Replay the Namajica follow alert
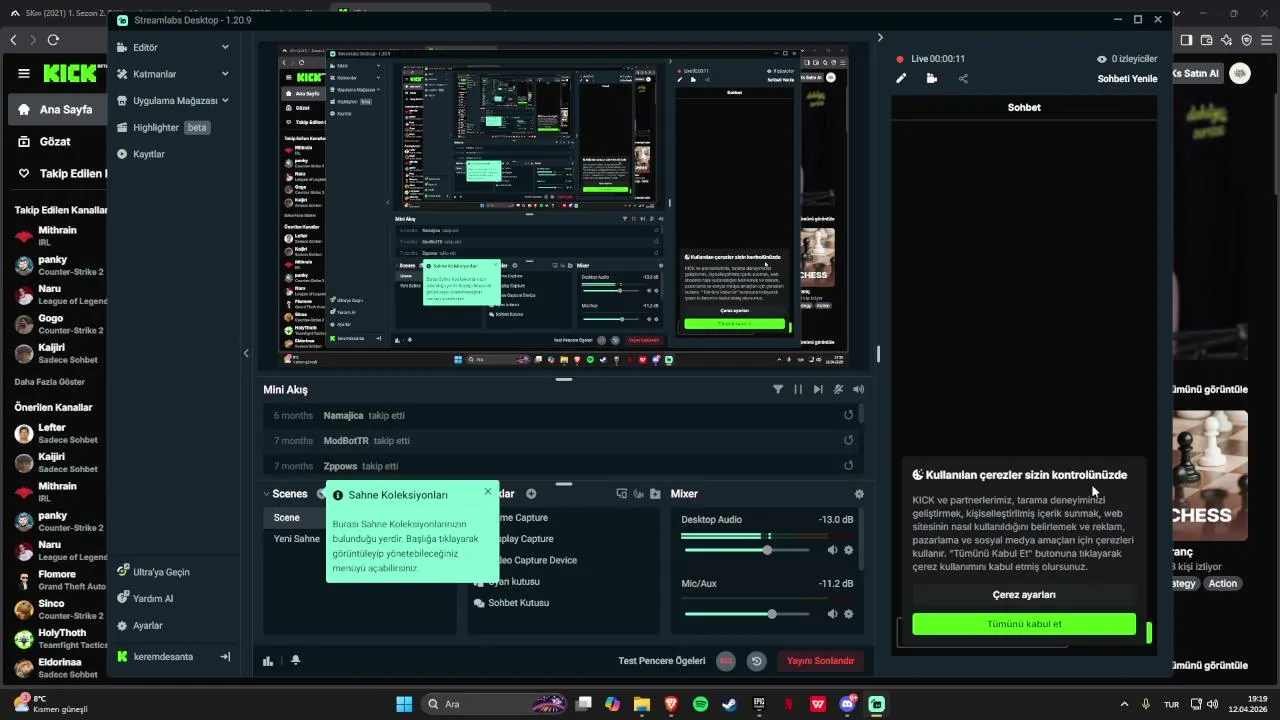The width and height of the screenshot is (1280, 720). coord(848,415)
